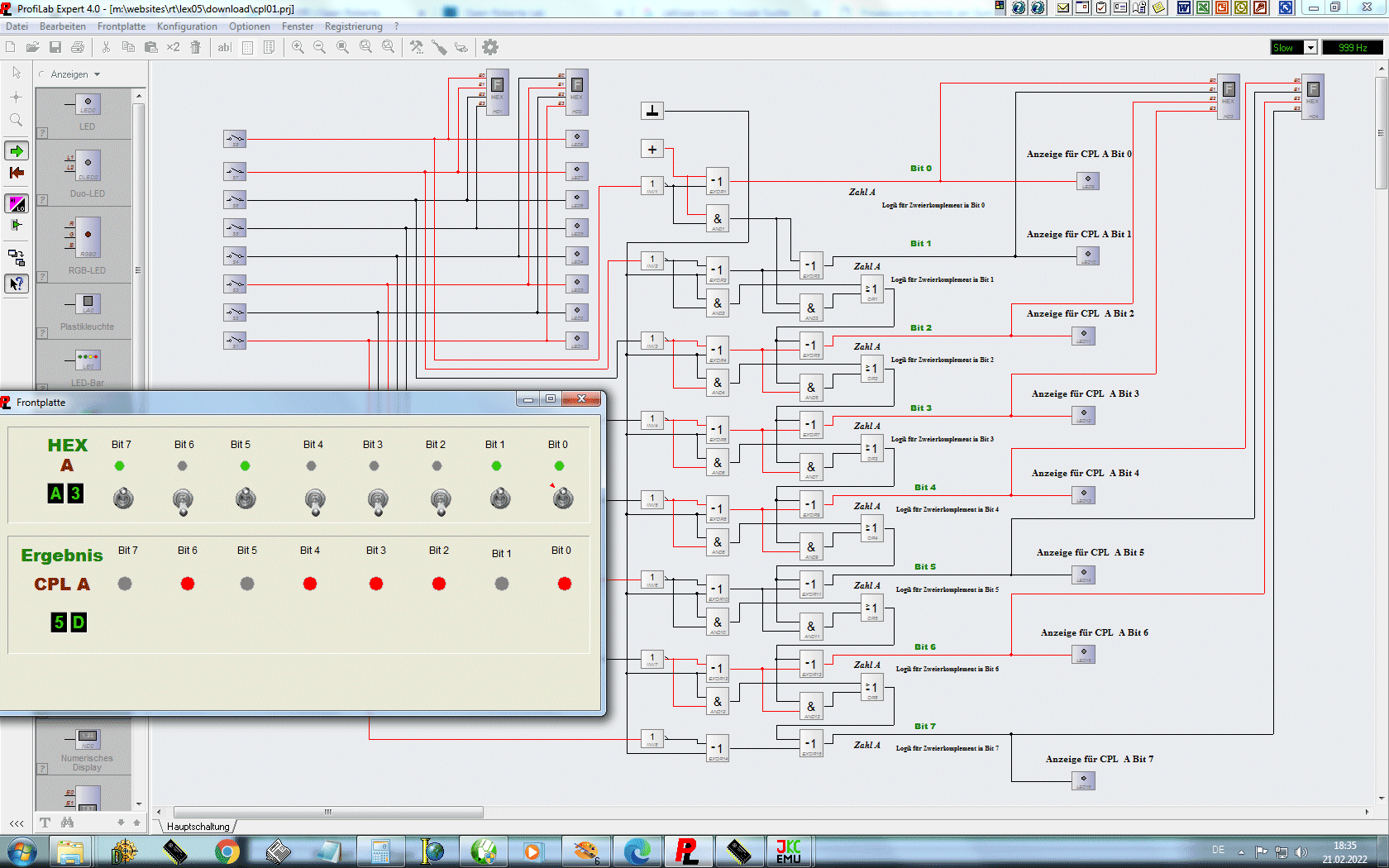Paste components from the clipboard
The image size is (1389, 868).
point(150,47)
